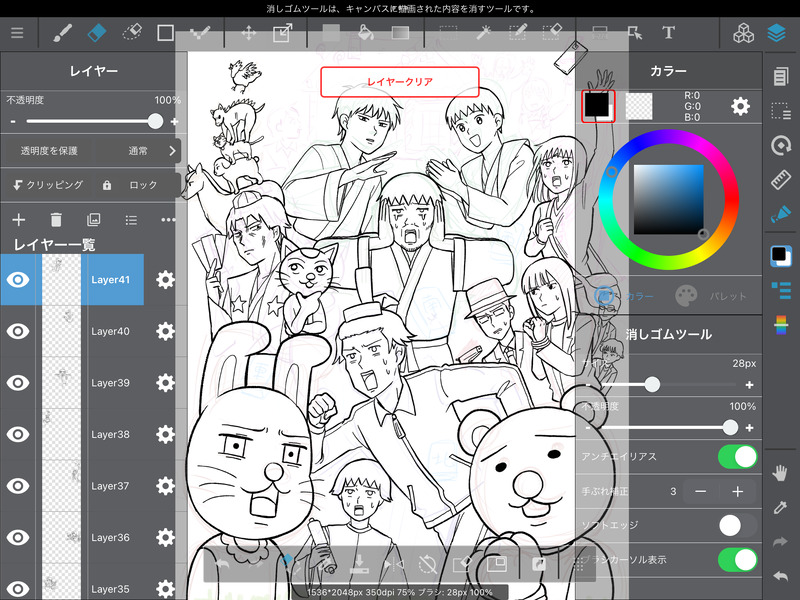Click the クリッピング button
Viewport: 800px width, 600px height.
pos(48,185)
